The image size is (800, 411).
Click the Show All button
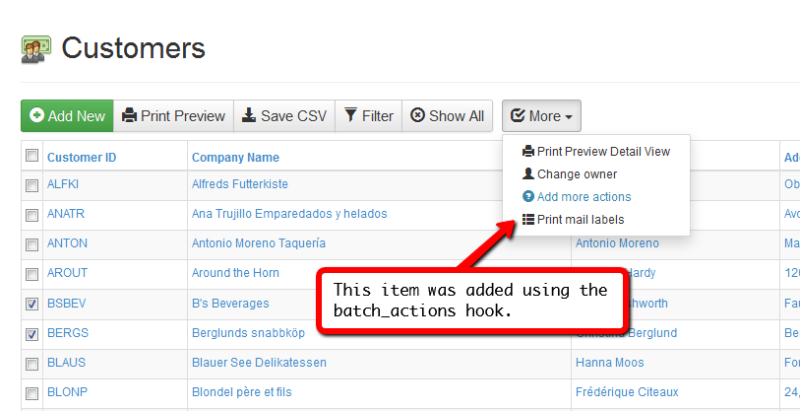point(447,116)
